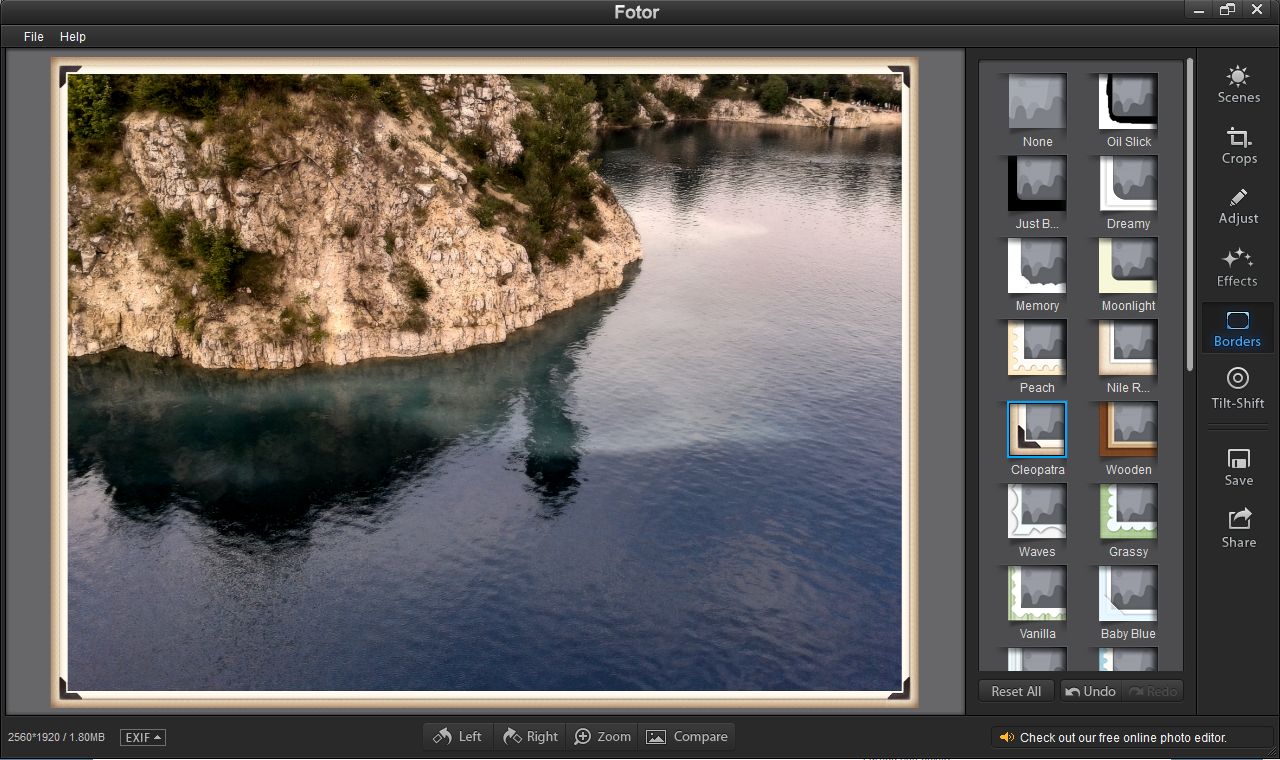1280x760 pixels.
Task: Open the File menu
Action: [34, 36]
